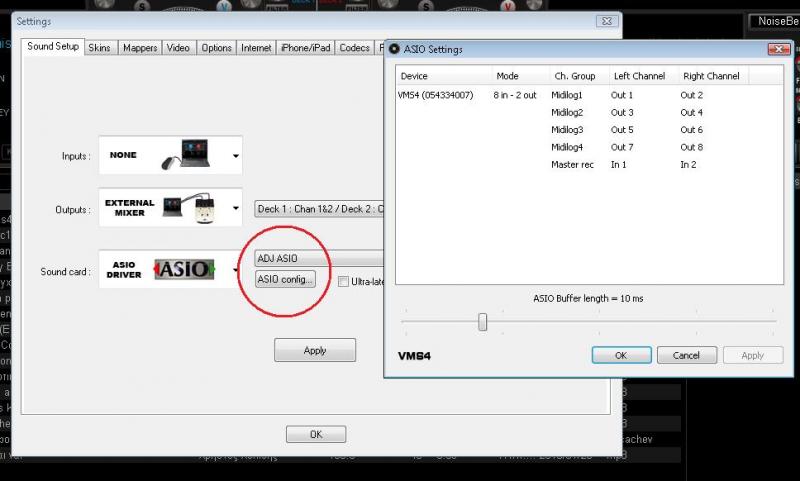Expand the Inputs NONE dropdown arrow

click(236, 156)
